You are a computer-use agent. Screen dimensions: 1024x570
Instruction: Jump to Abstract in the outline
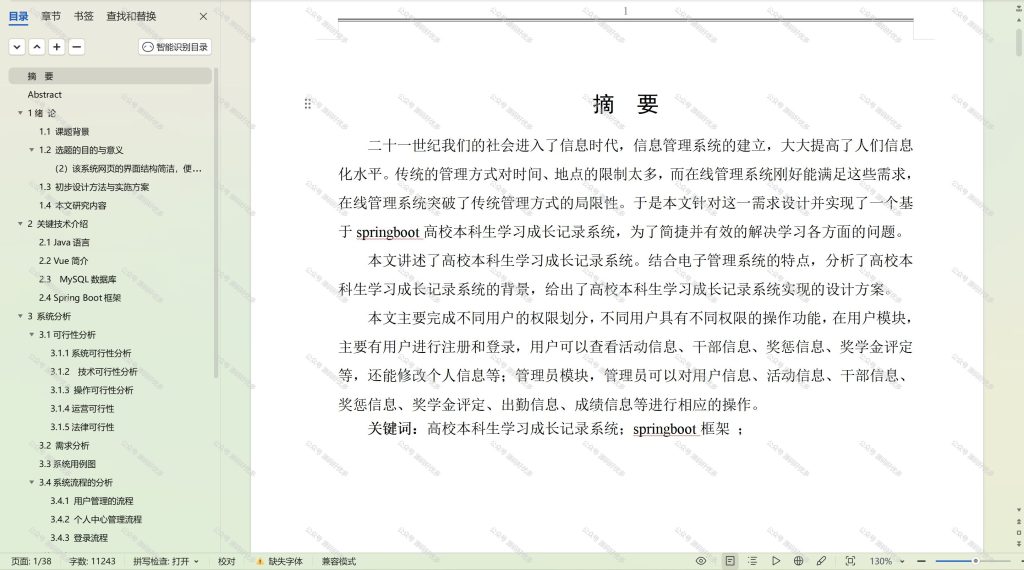coord(44,95)
